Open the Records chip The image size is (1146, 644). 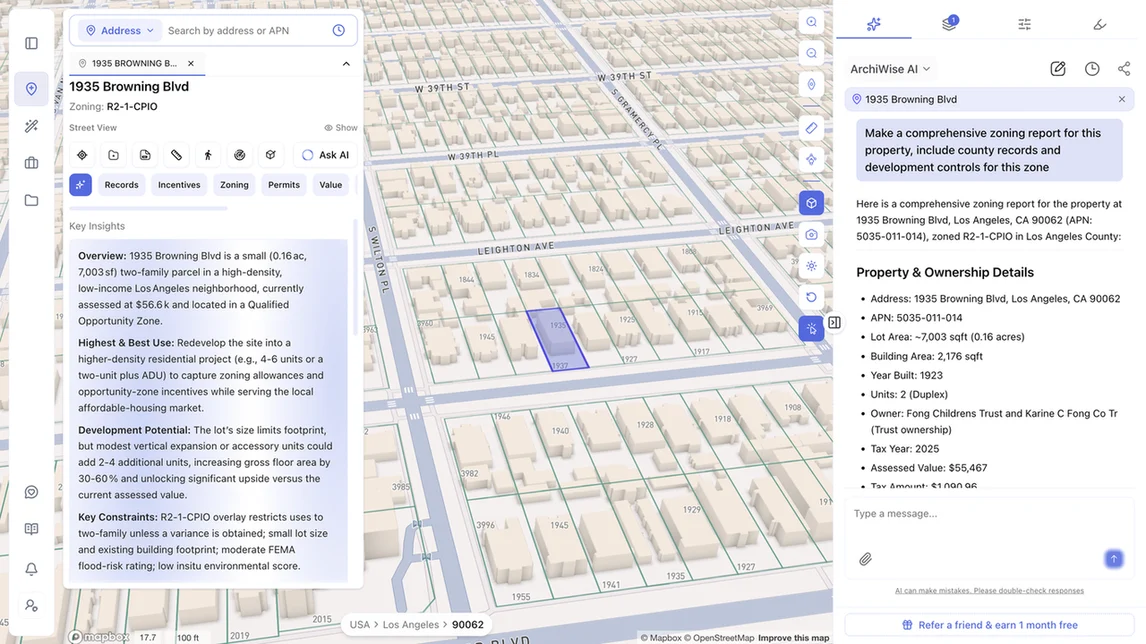pyautogui.click(x=121, y=185)
